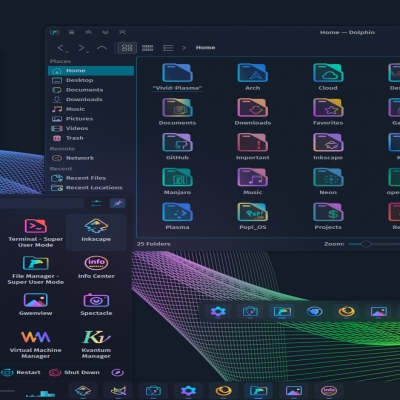Launch Terminal - Super User Mode
Image resolution: width=400 pixels, height=400 pixels.
(36, 233)
